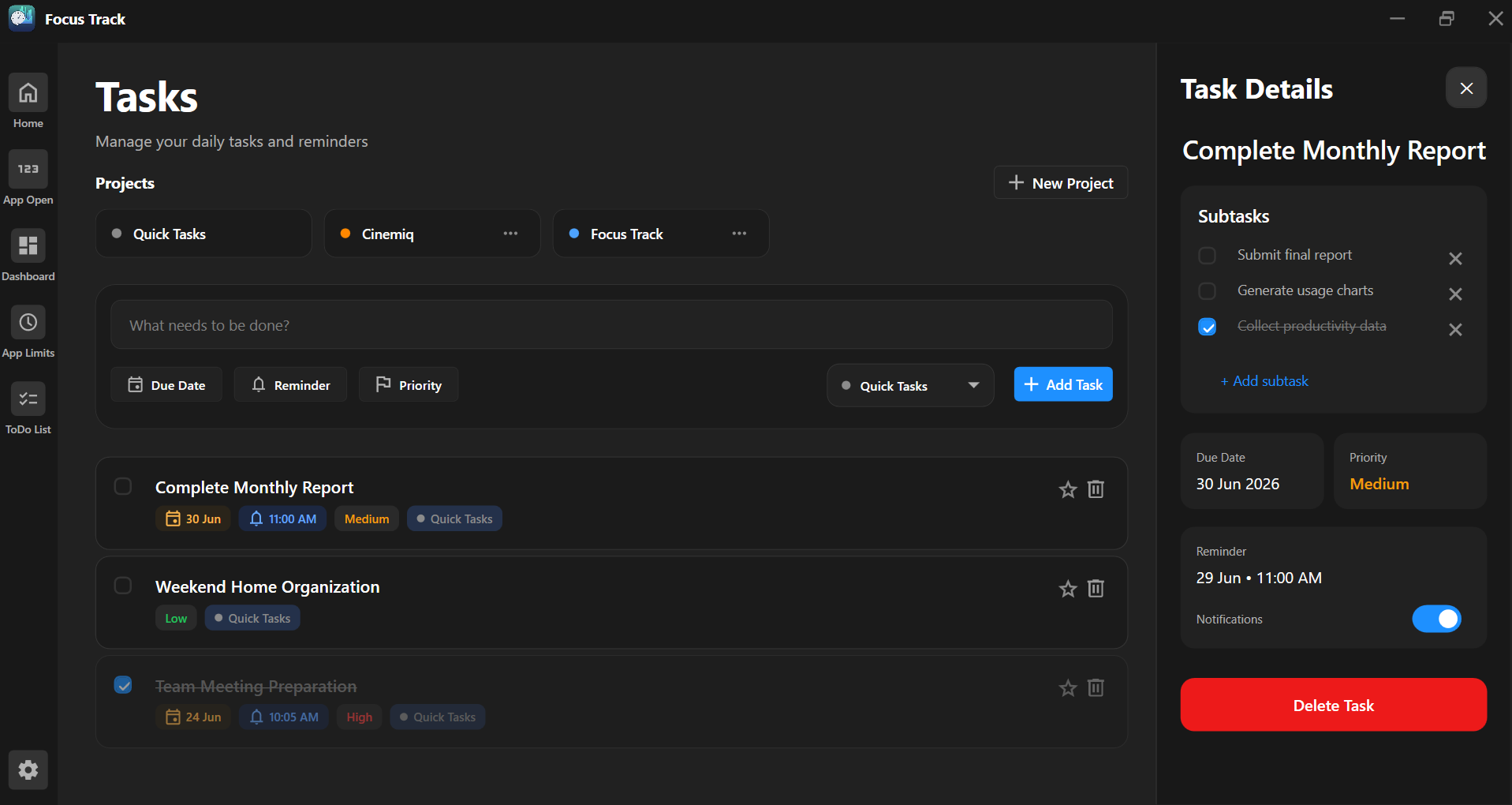Image resolution: width=1512 pixels, height=805 pixels.
Task: Click the 30 Jun due date chip
Action: [x=193, y=519]
